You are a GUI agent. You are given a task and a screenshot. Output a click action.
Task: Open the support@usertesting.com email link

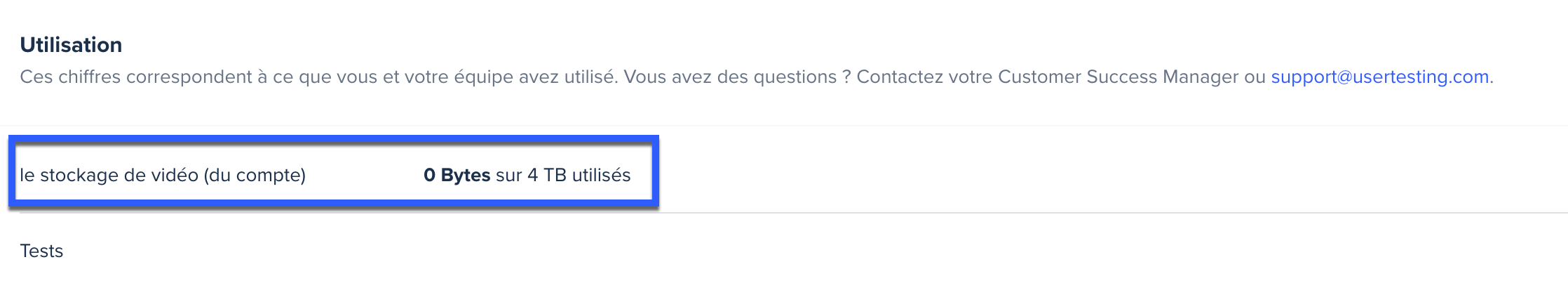tap(1379, 77)
